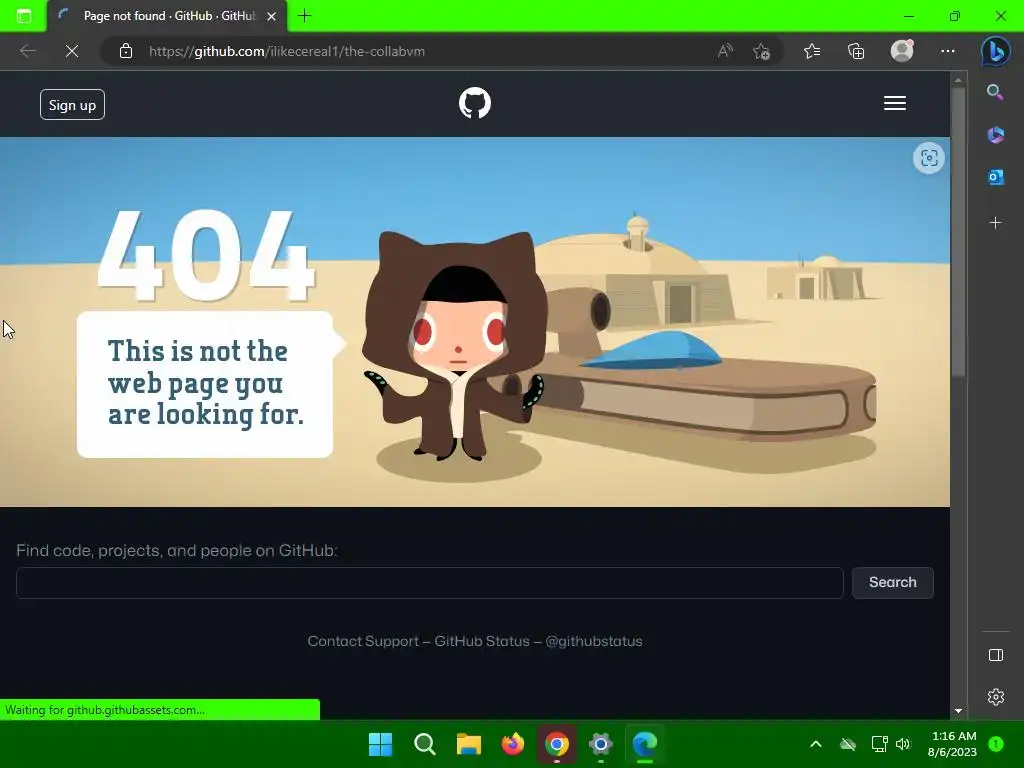Open the tab actions menu
Viewport: 1024px width, 768px height.
coord(24,16)
